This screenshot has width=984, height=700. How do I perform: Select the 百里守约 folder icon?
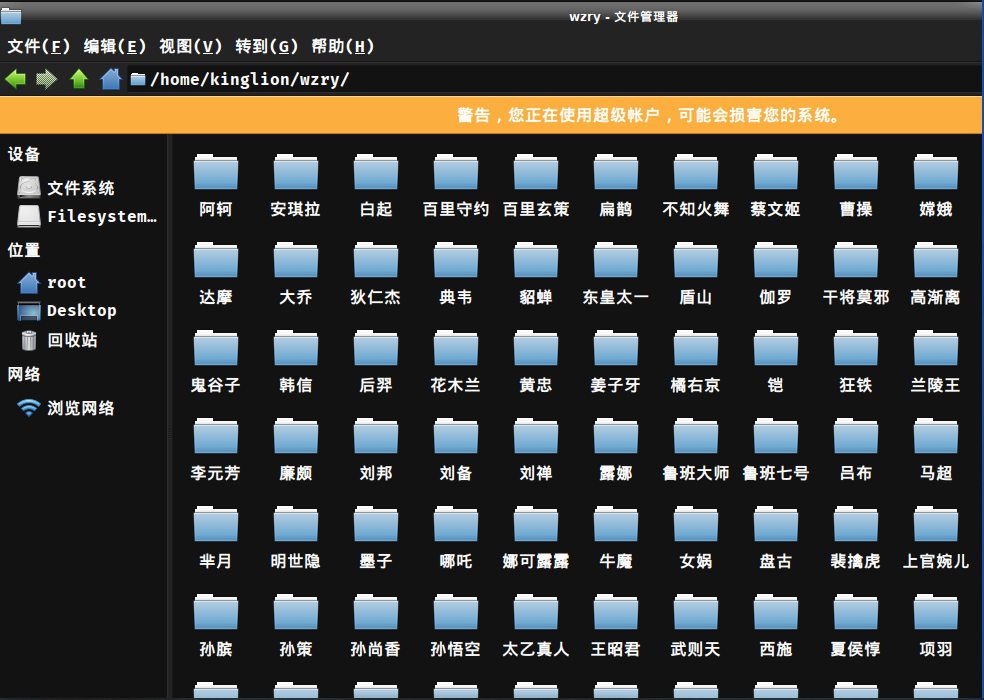(456, 171)
